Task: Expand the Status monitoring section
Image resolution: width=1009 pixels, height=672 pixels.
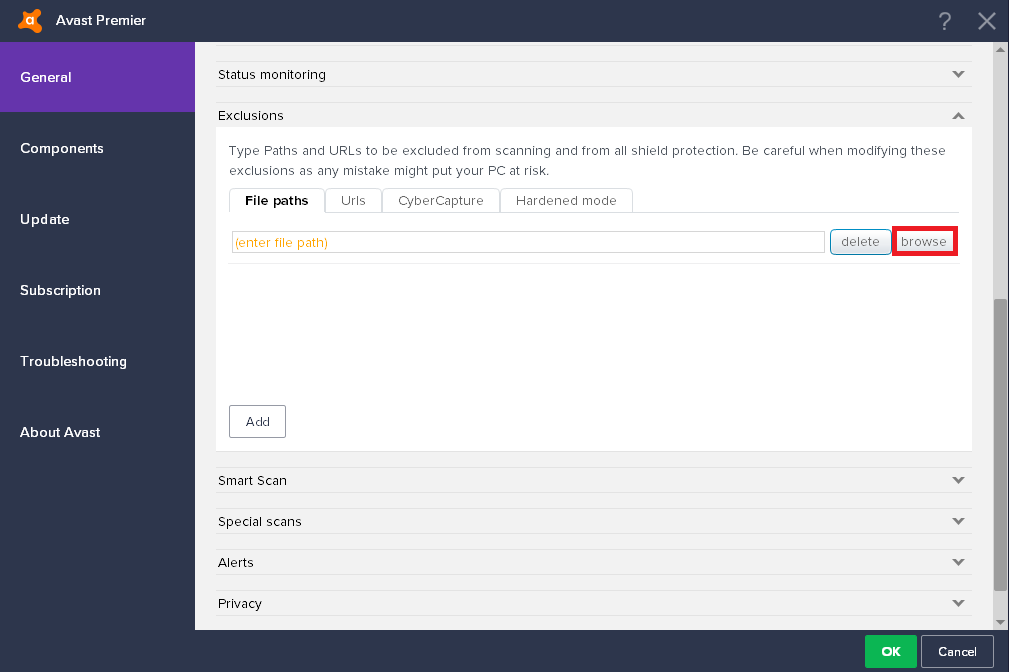Action: click(958, 75)
